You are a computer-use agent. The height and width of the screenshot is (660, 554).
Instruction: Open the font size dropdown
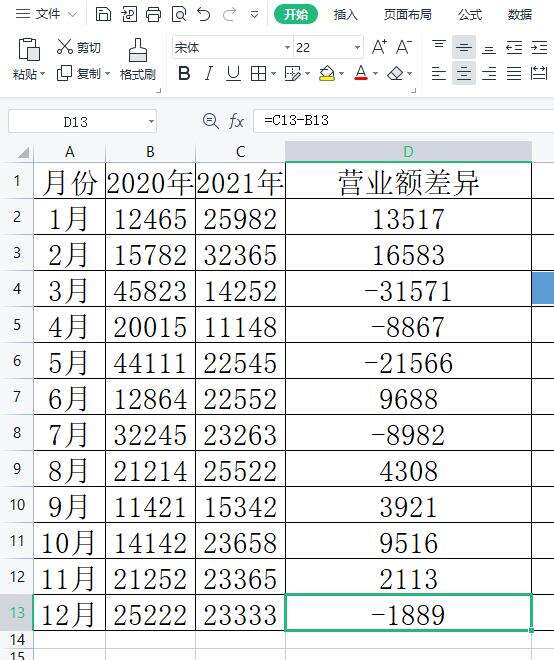357,48
